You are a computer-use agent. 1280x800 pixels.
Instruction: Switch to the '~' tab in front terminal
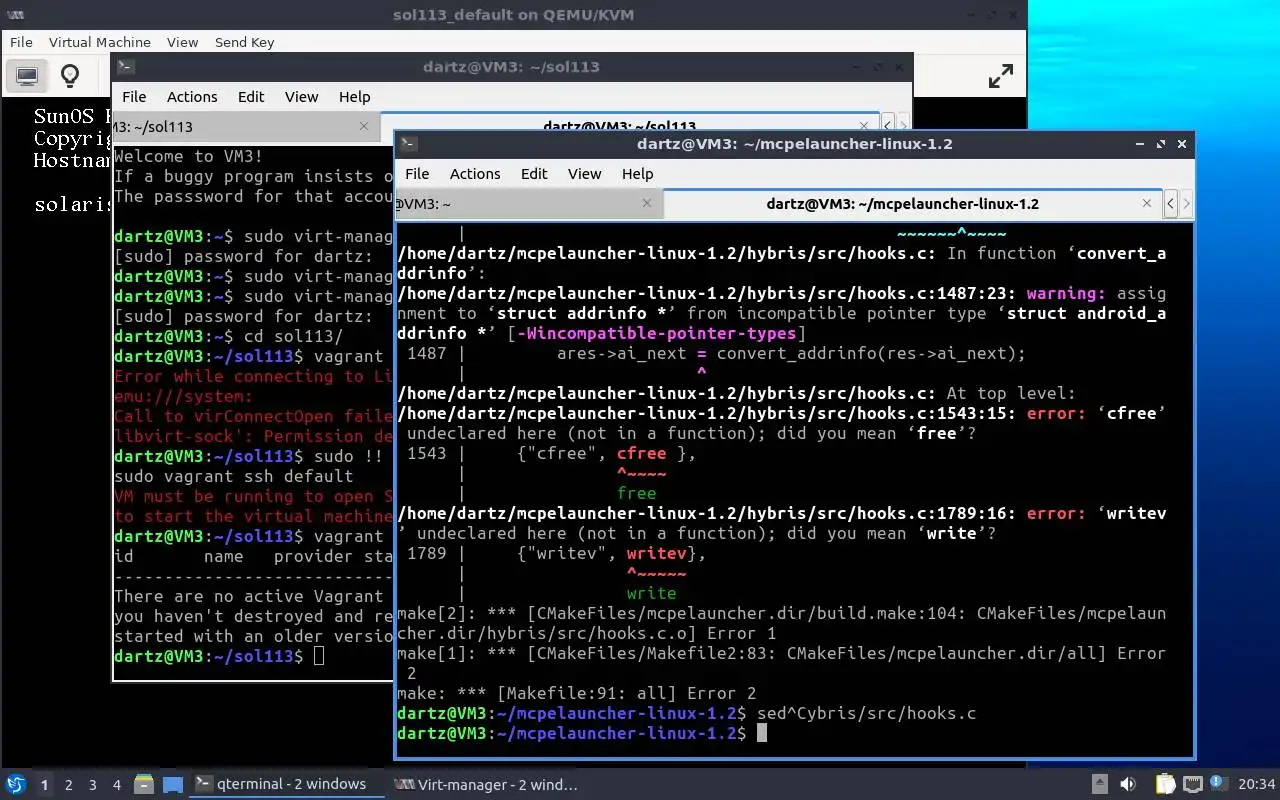pyautogui.click(x=528, y=203)
